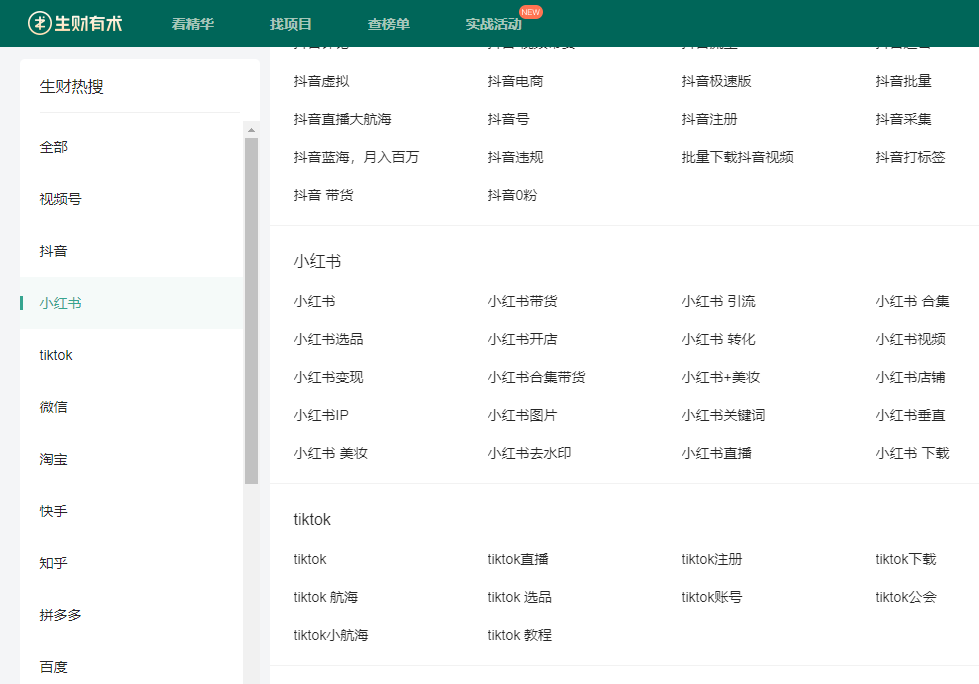Screen dimensions: 979x684
Task: Click the tiktok 选品 keyword
Action: (x=519, y=598)
